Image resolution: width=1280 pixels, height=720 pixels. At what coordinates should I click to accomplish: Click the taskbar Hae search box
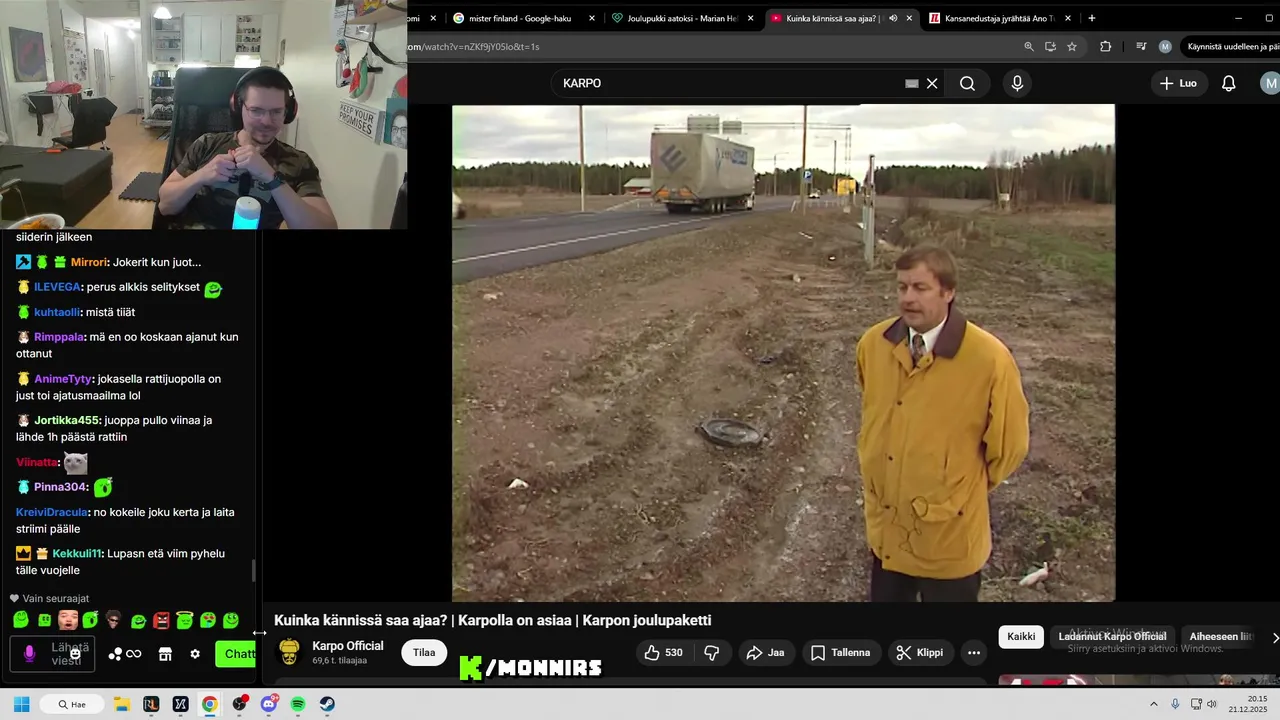pyautogui.click(x=73, y=704)
